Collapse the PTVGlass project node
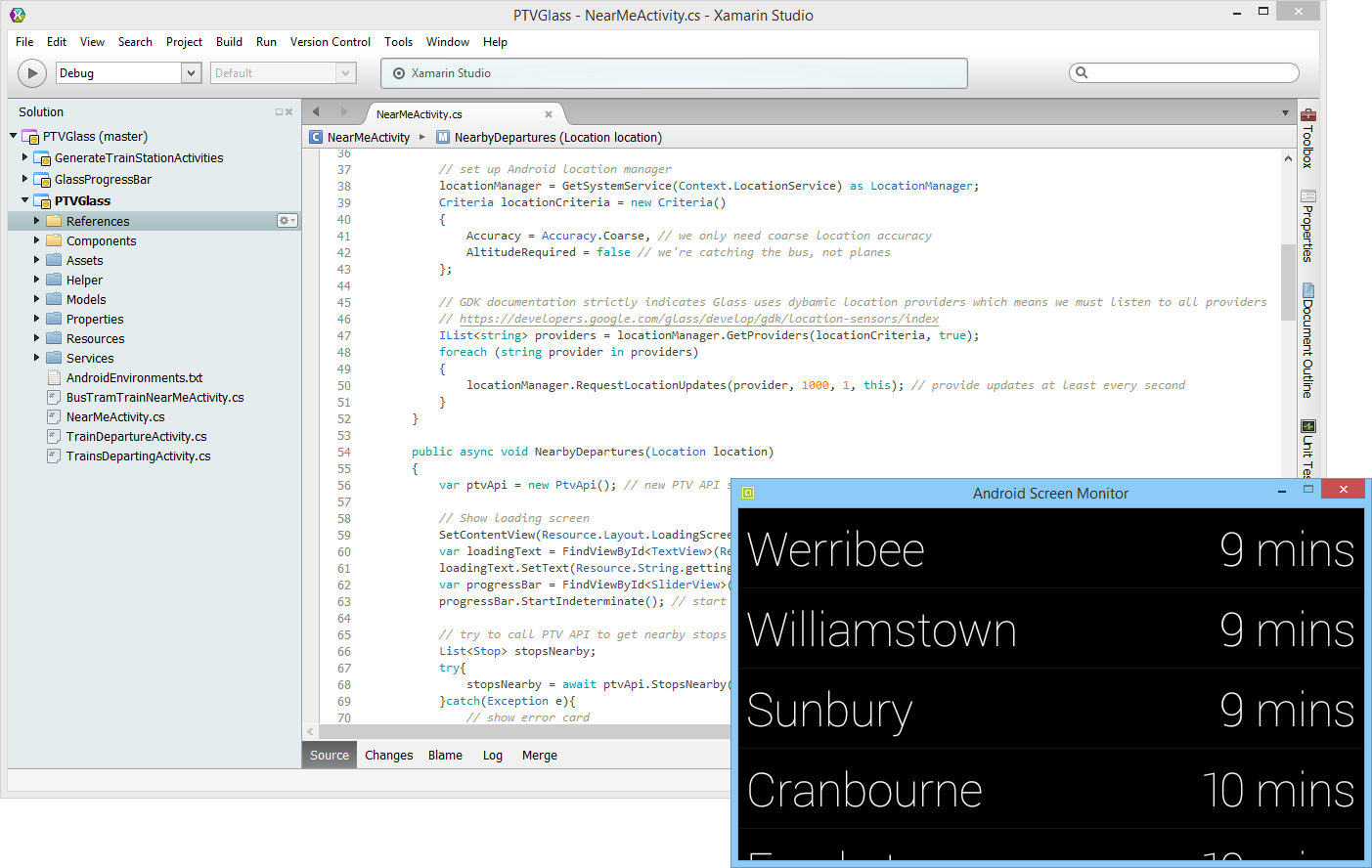The width and height of the screenshot is (1372, 868). [x=25, y=200]
